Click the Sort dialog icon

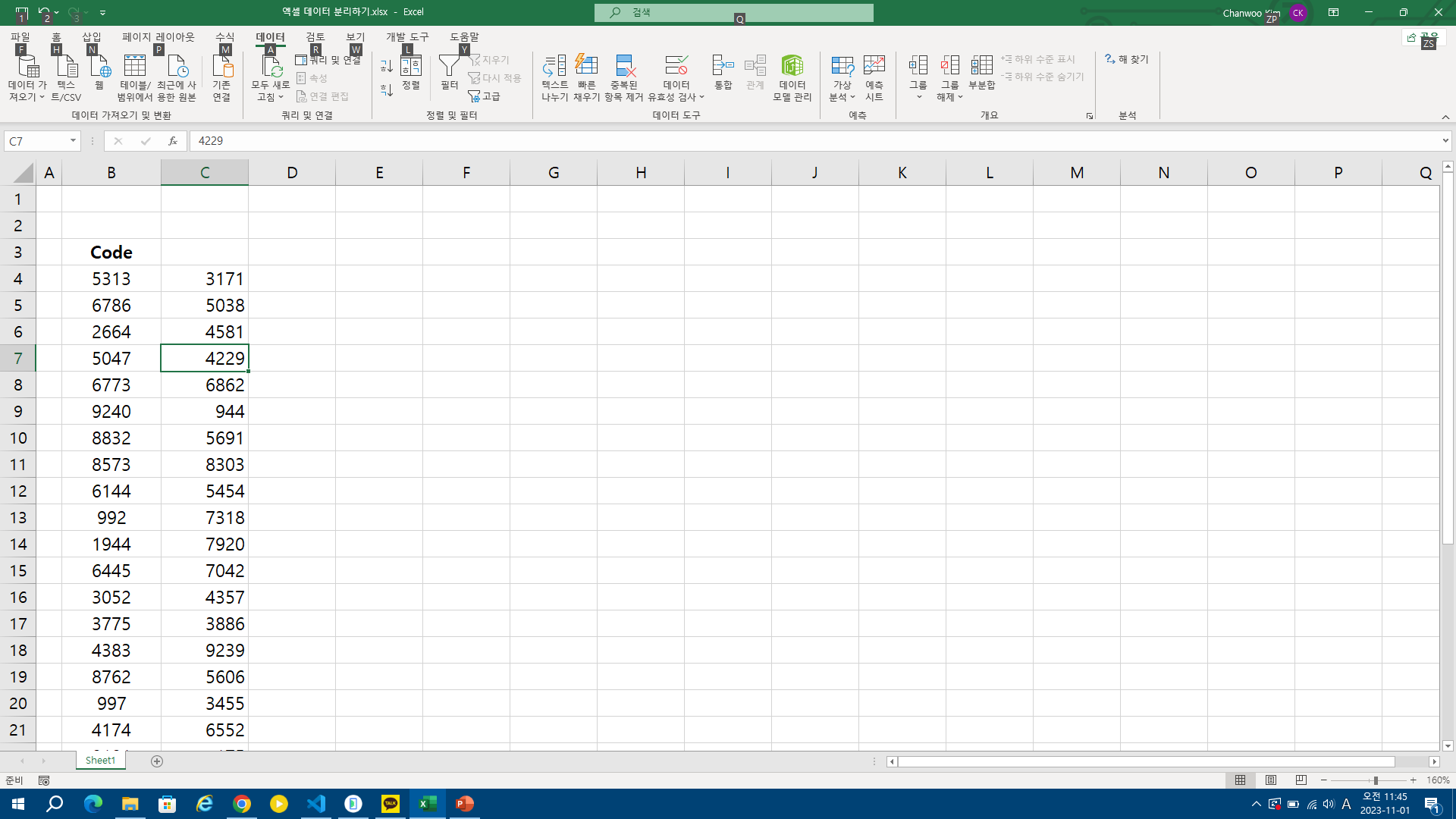coord(411,66)
